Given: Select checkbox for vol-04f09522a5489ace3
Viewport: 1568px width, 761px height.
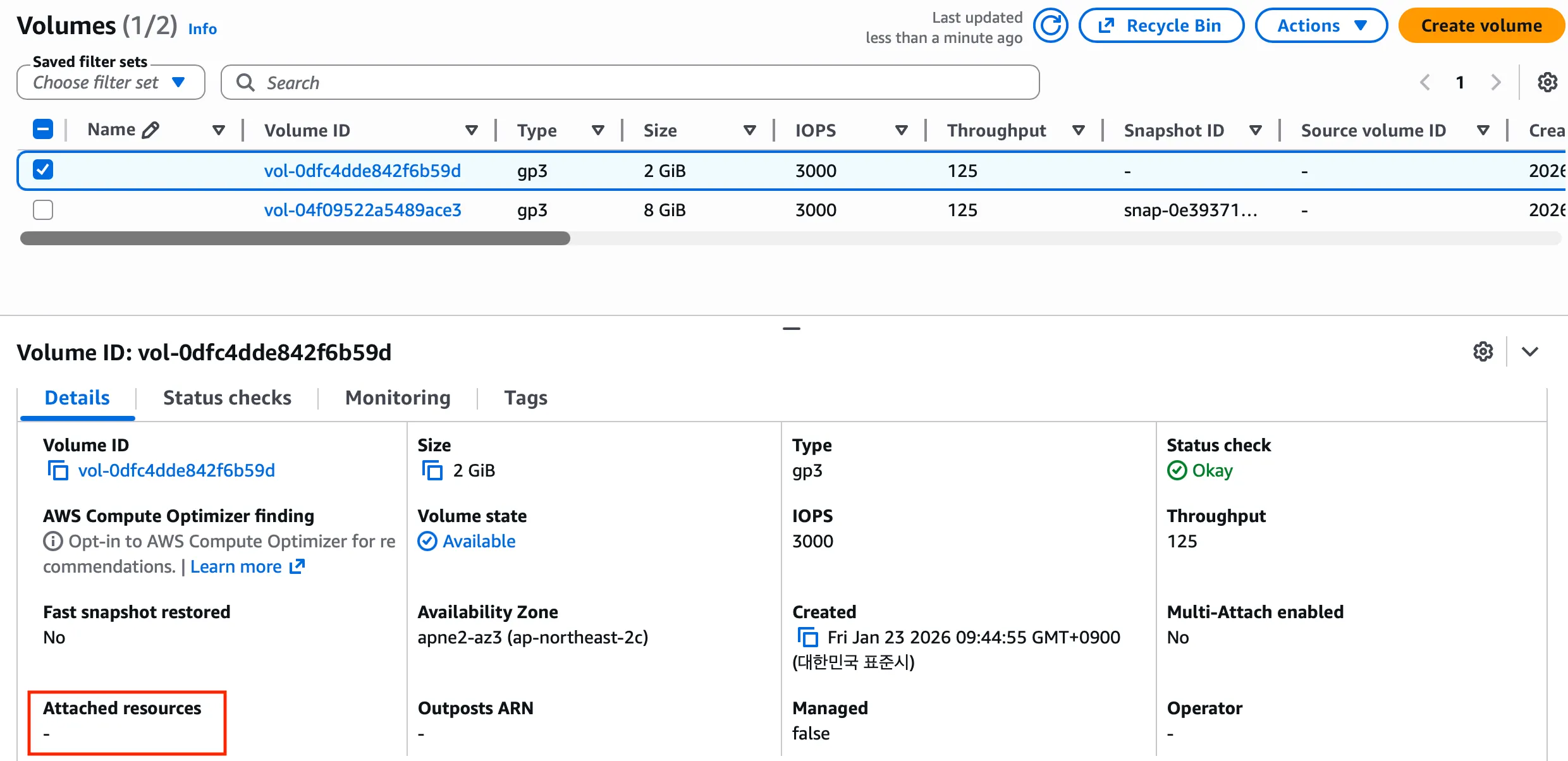Looking at the screenshot, I should click(x=43, y=209).
